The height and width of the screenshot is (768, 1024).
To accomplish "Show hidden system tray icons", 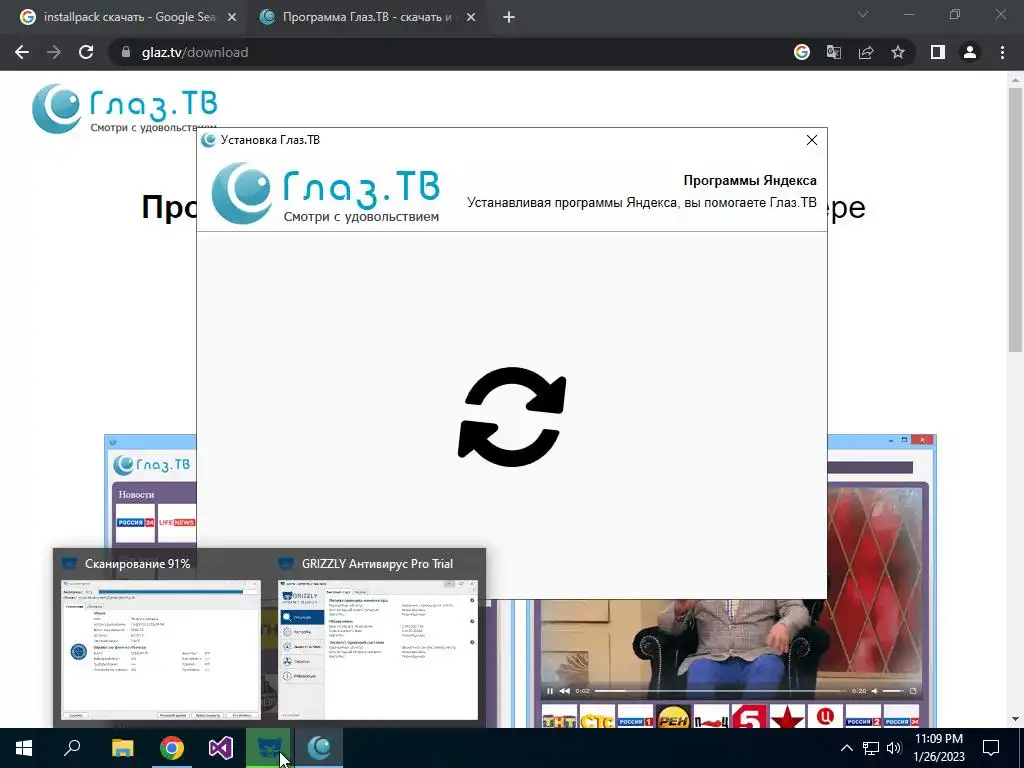I will point(846,748).
